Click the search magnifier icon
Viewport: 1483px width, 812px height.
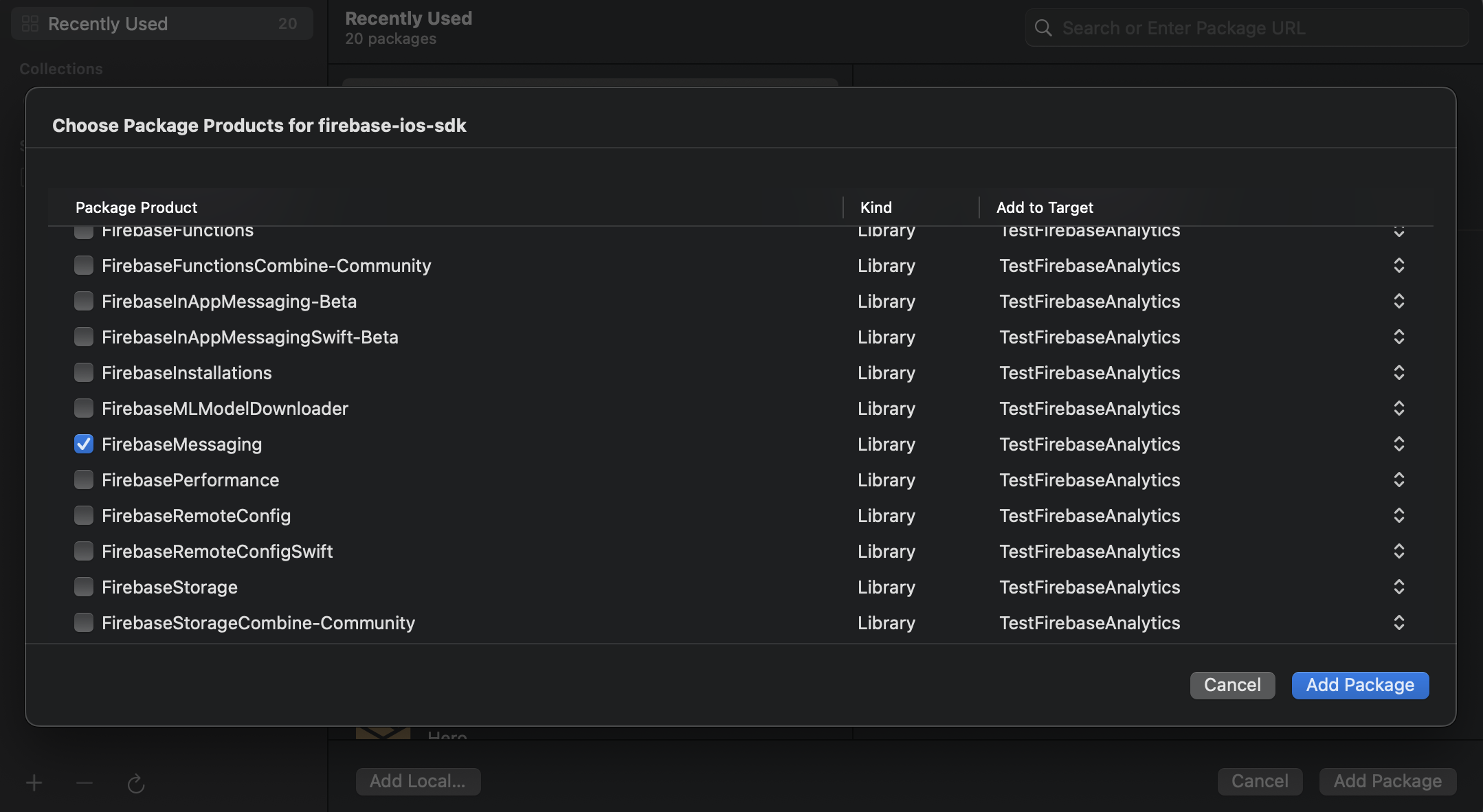coord(1043,28)
